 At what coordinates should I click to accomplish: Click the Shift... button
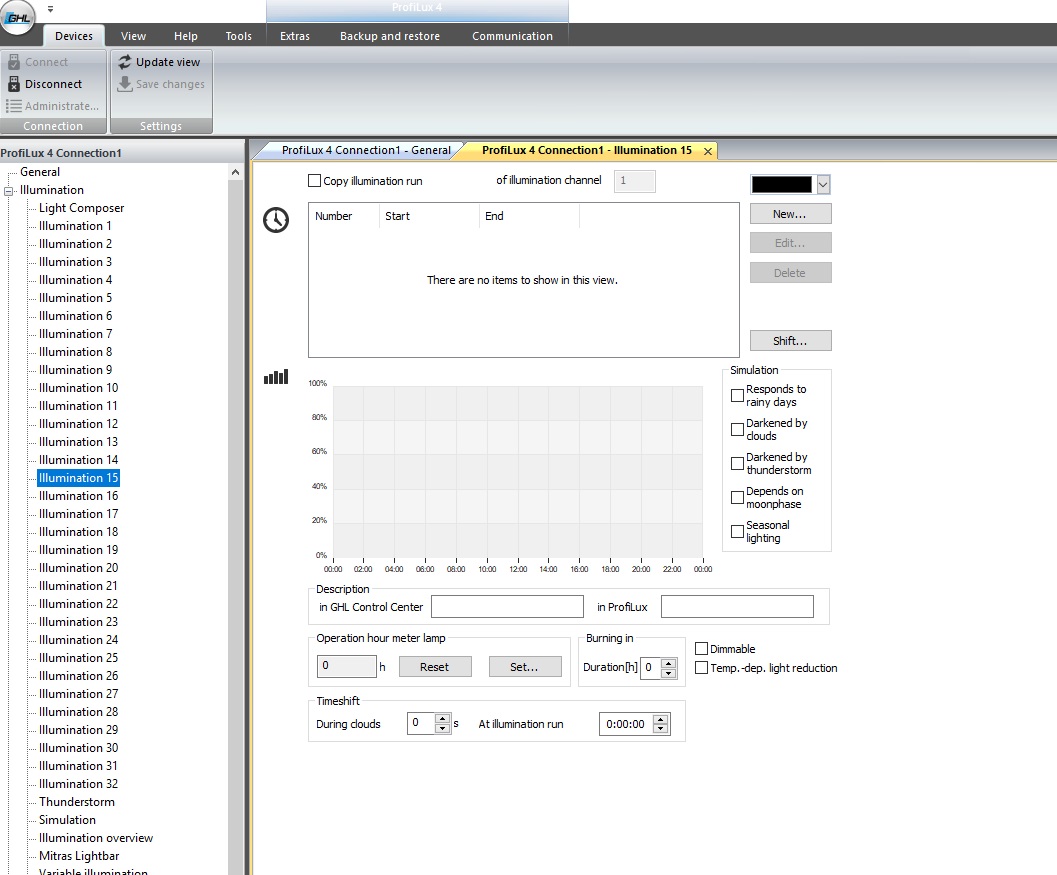tap(790, 340)
